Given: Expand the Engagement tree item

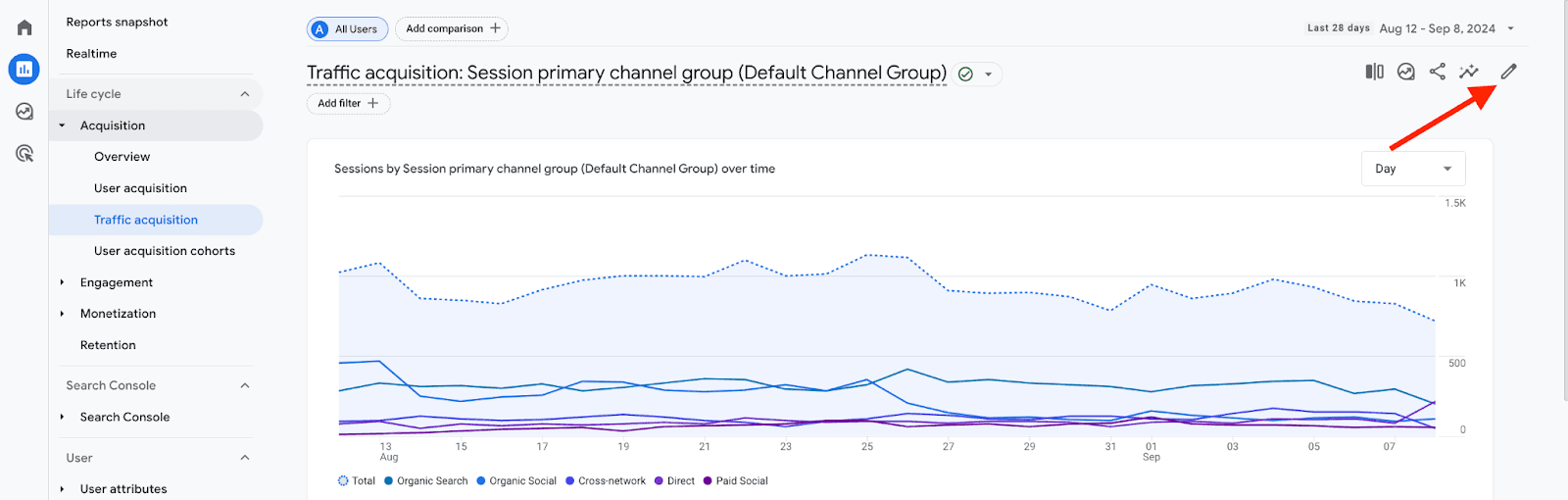Looking at the screenshot, I should [62, 282].
